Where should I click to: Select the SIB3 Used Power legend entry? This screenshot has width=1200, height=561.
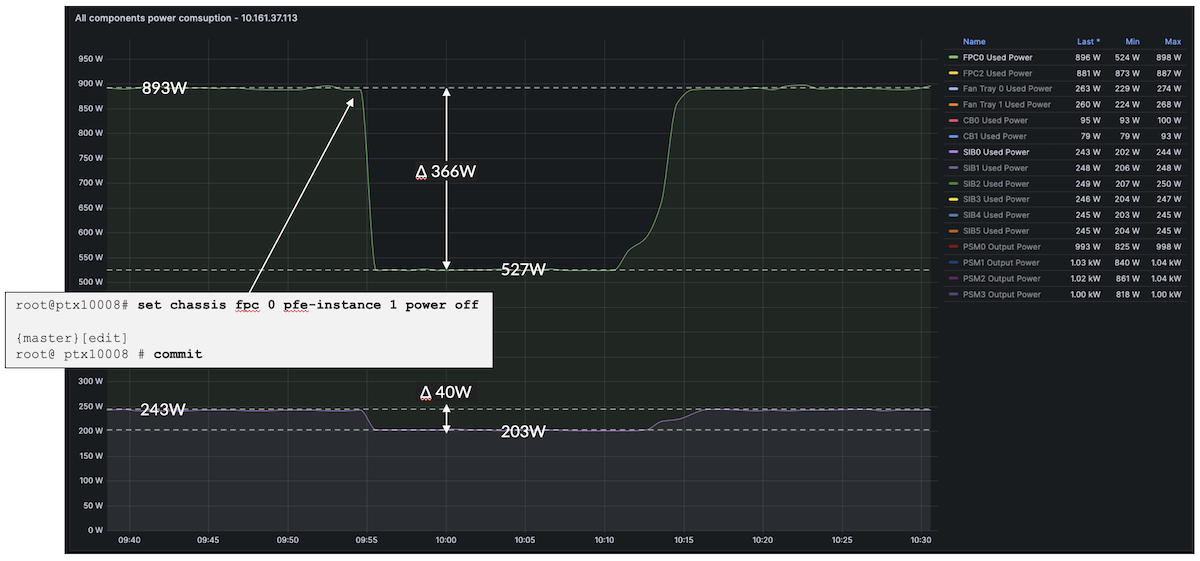tap(995, 200)
